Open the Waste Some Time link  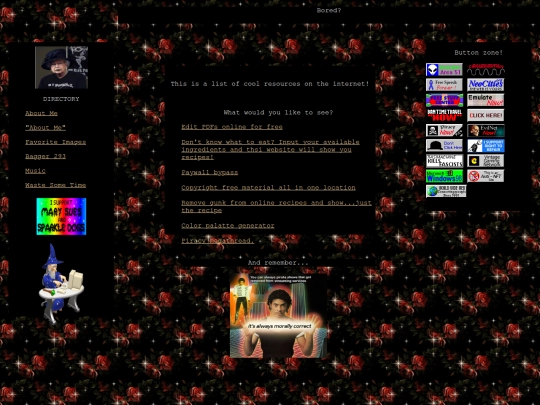[x=55, y=185]
